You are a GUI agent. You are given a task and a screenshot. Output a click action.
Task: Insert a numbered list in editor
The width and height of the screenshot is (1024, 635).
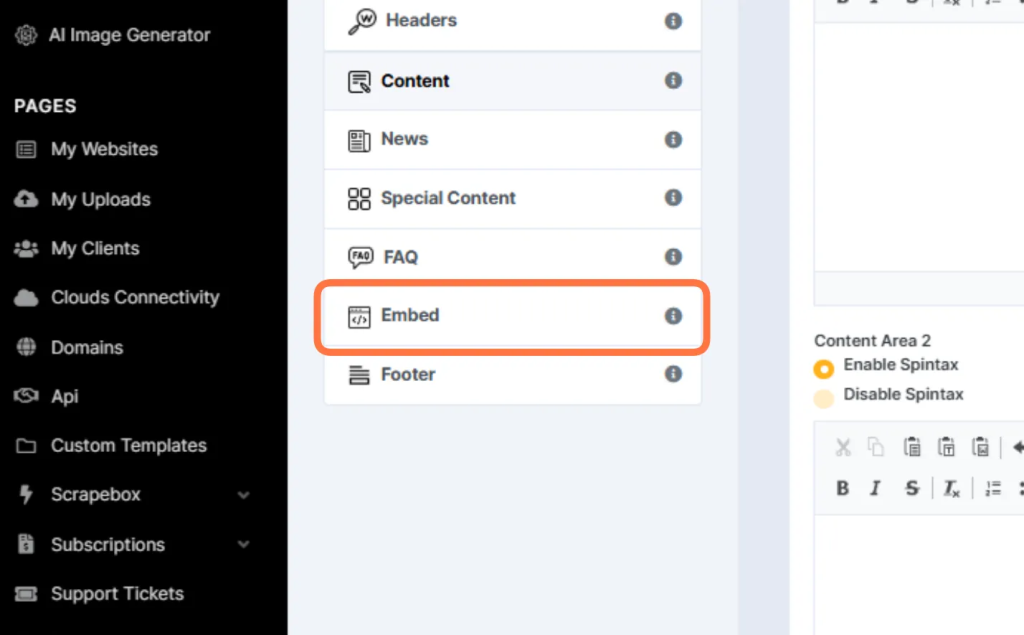pyautogui.click(x=993, y=488)
